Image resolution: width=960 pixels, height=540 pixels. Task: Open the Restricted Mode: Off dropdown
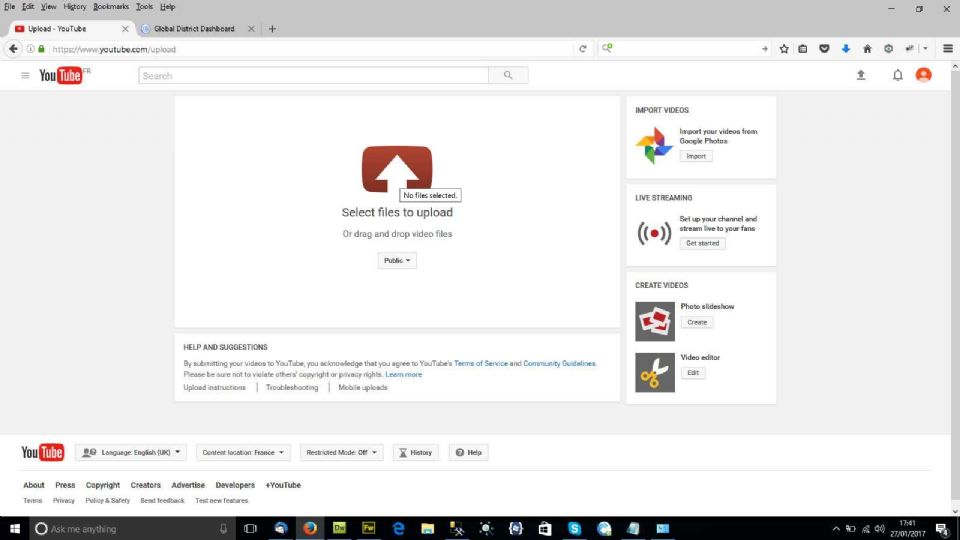[x=342, y=452]
